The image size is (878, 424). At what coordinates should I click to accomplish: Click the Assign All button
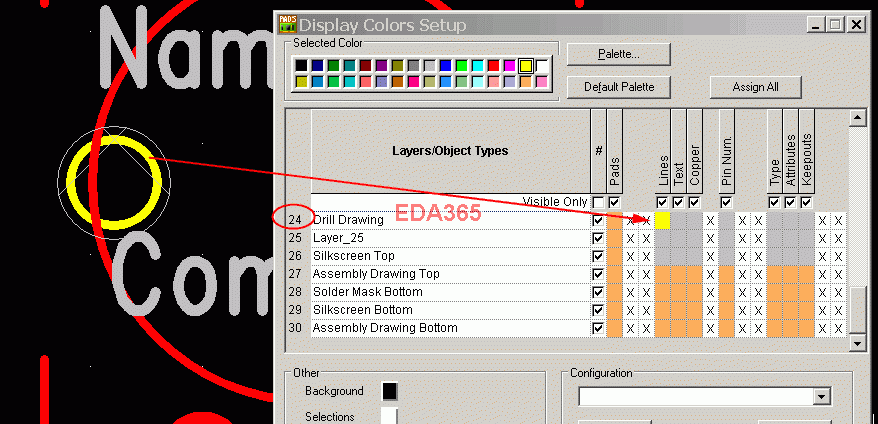tap(755, 87)
